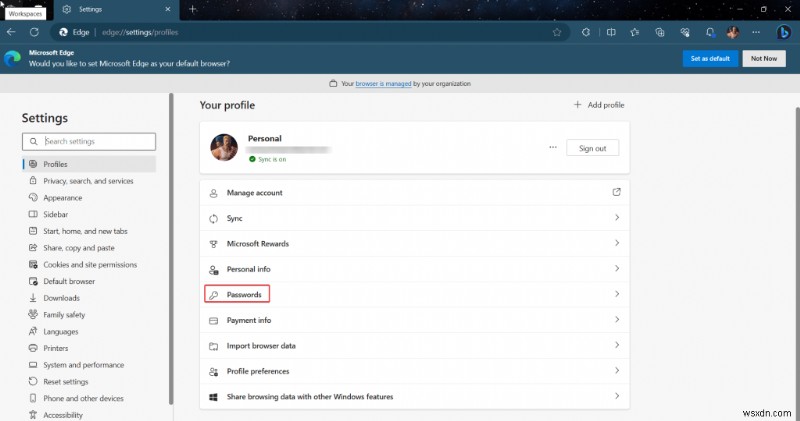This screenshot has width=800, height=421.
Task: Open Passwords settings
Action: pos(414,294)
